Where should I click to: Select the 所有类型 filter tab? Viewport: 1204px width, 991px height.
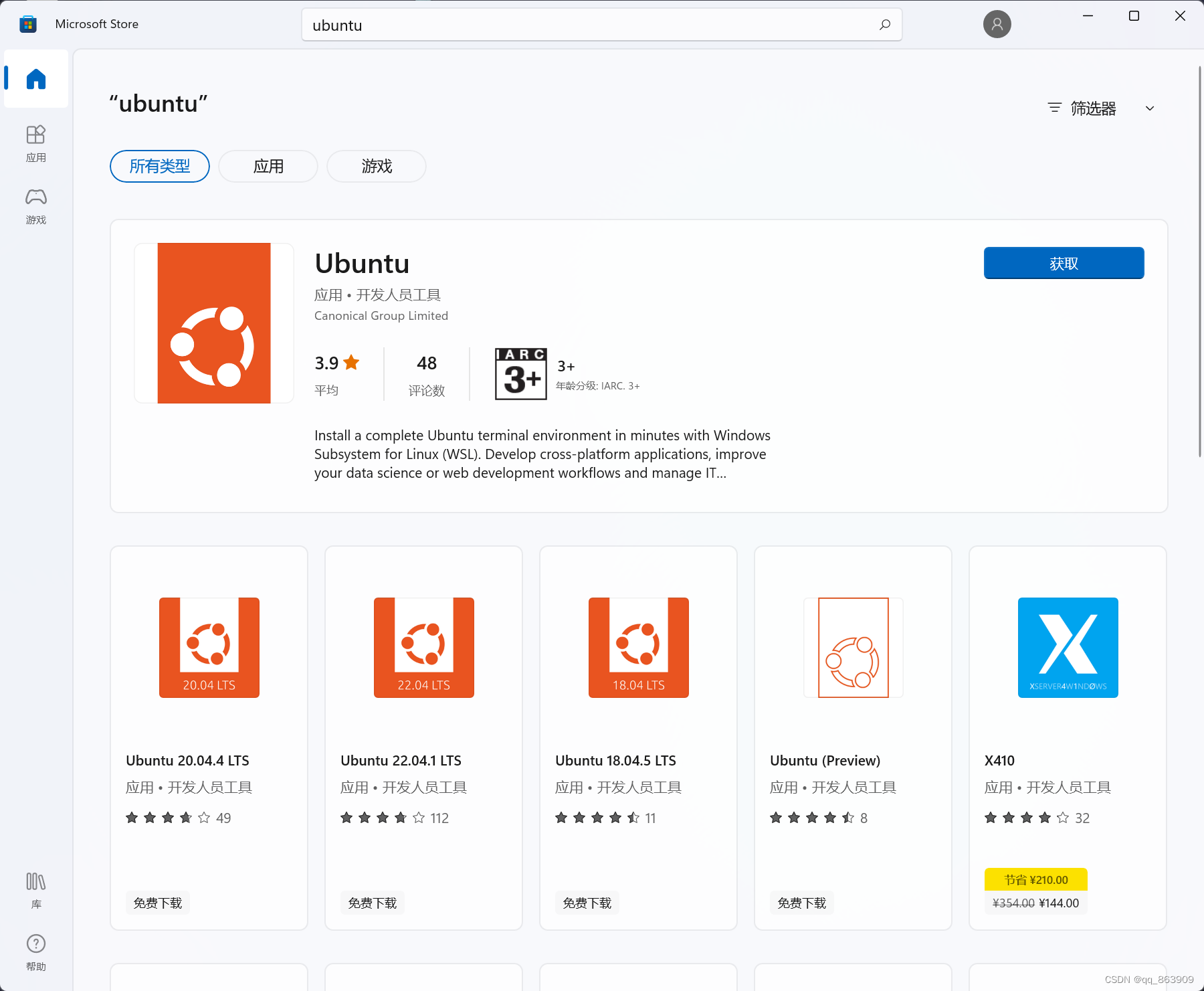click(160, 166)
